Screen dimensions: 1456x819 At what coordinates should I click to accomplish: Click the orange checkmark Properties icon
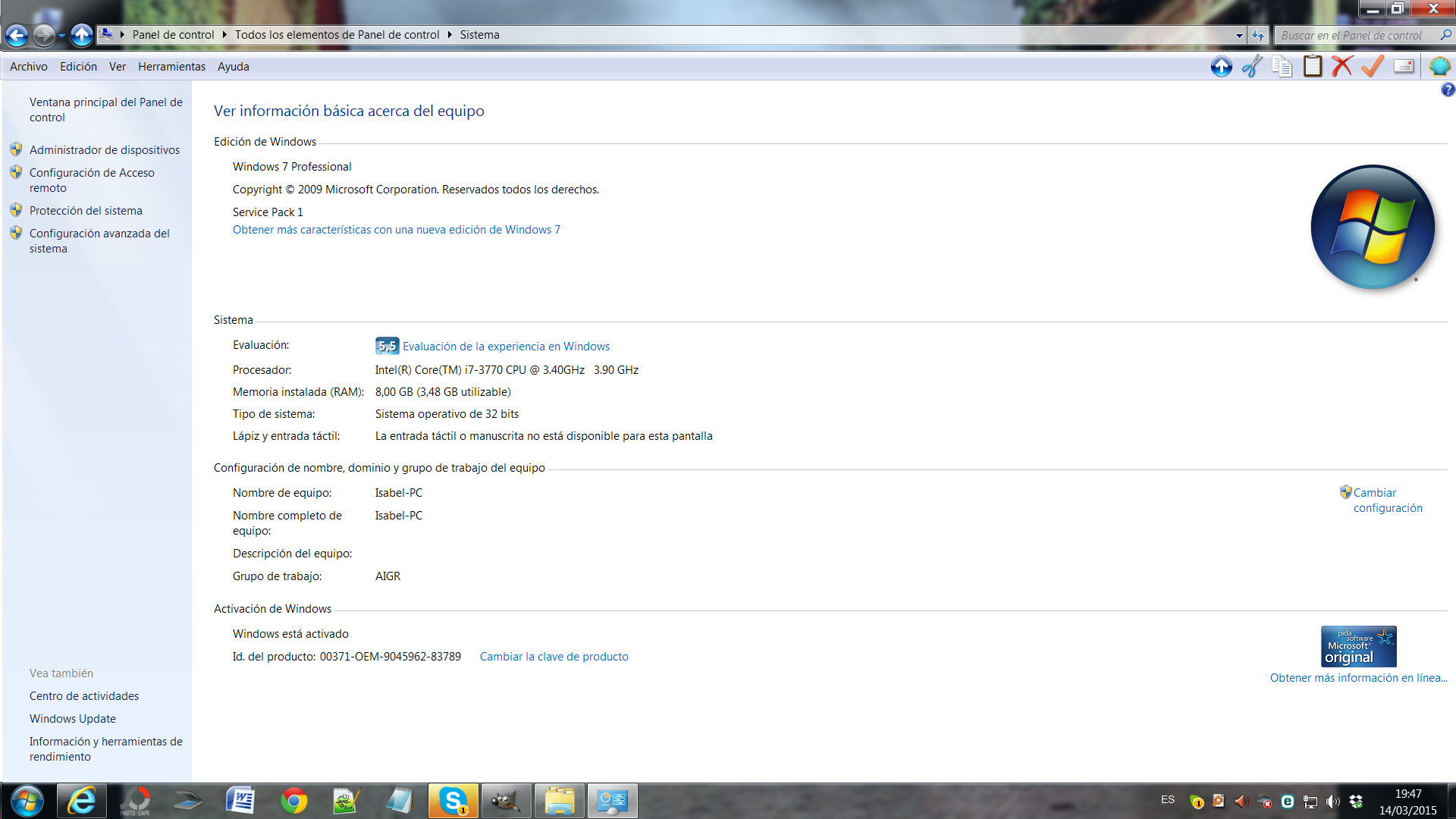tap(1373, 67)
